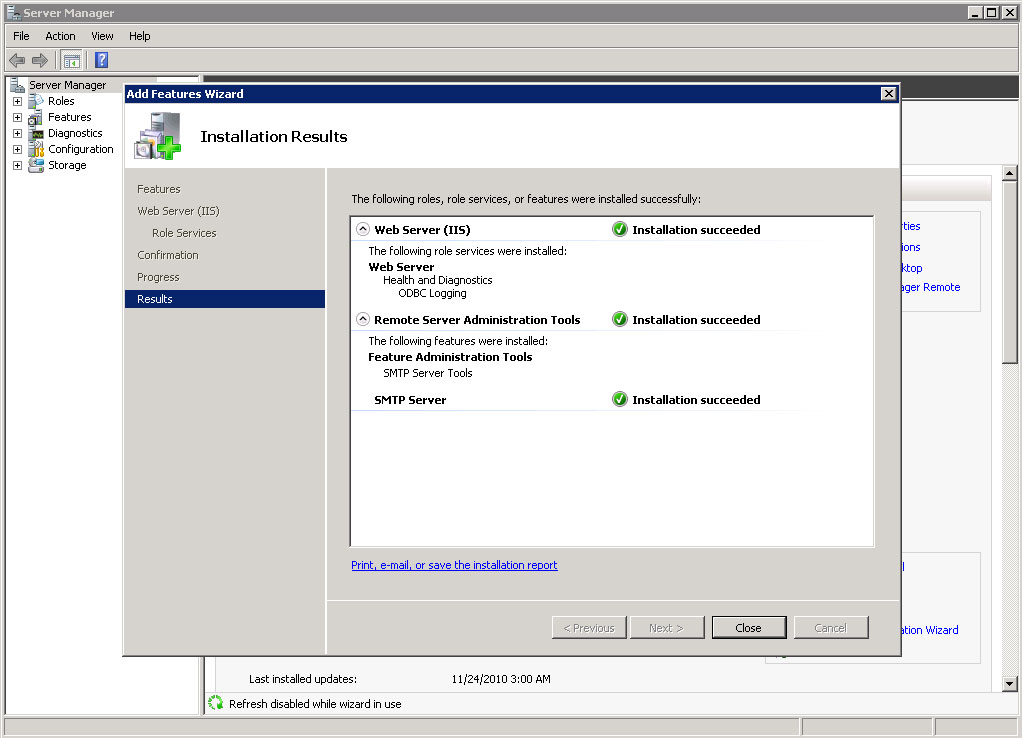This screenshot has height=738, width=1022.
Task: Close the Add Features Wizard via X
Action: (888, 94)
